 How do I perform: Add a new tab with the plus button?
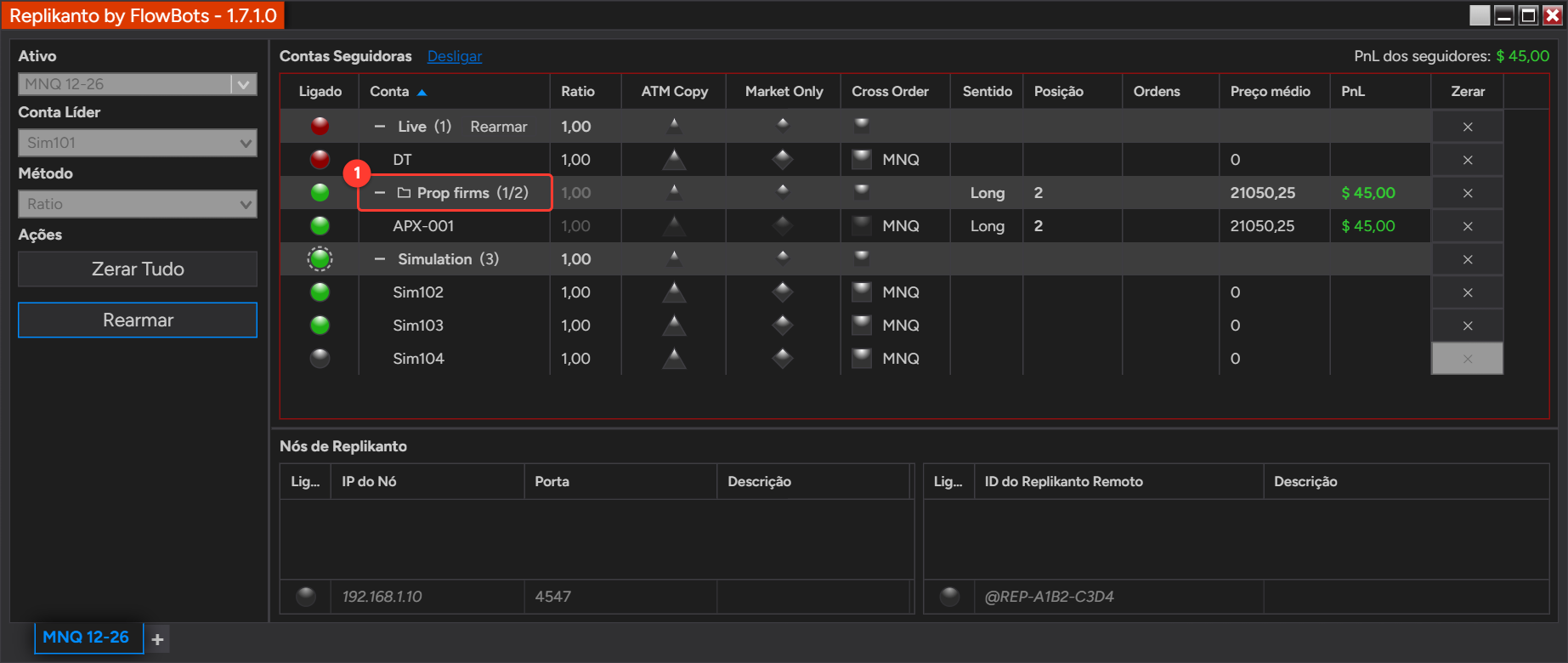[x=157, y=638]
